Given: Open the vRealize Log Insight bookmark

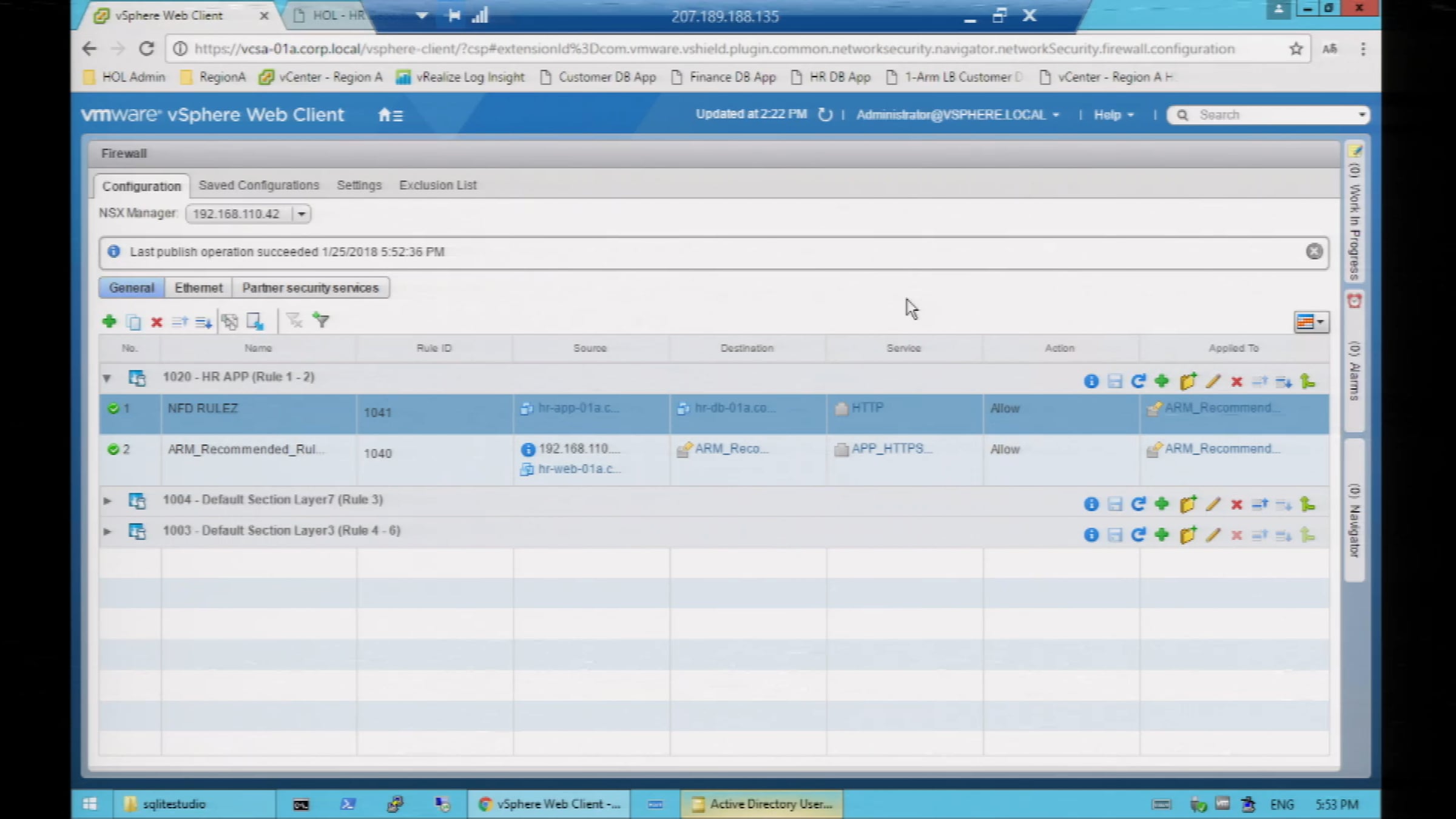Looking at the screenshot, I should tap(460, 77).
